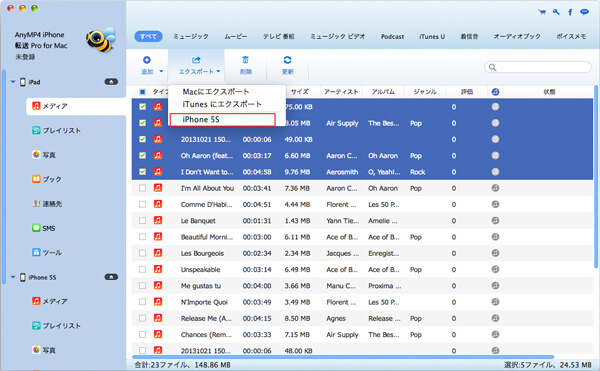Check the Les Bourgeois row checkbox
The height and width of the screenshot is (371, 600).
[142, 253]
